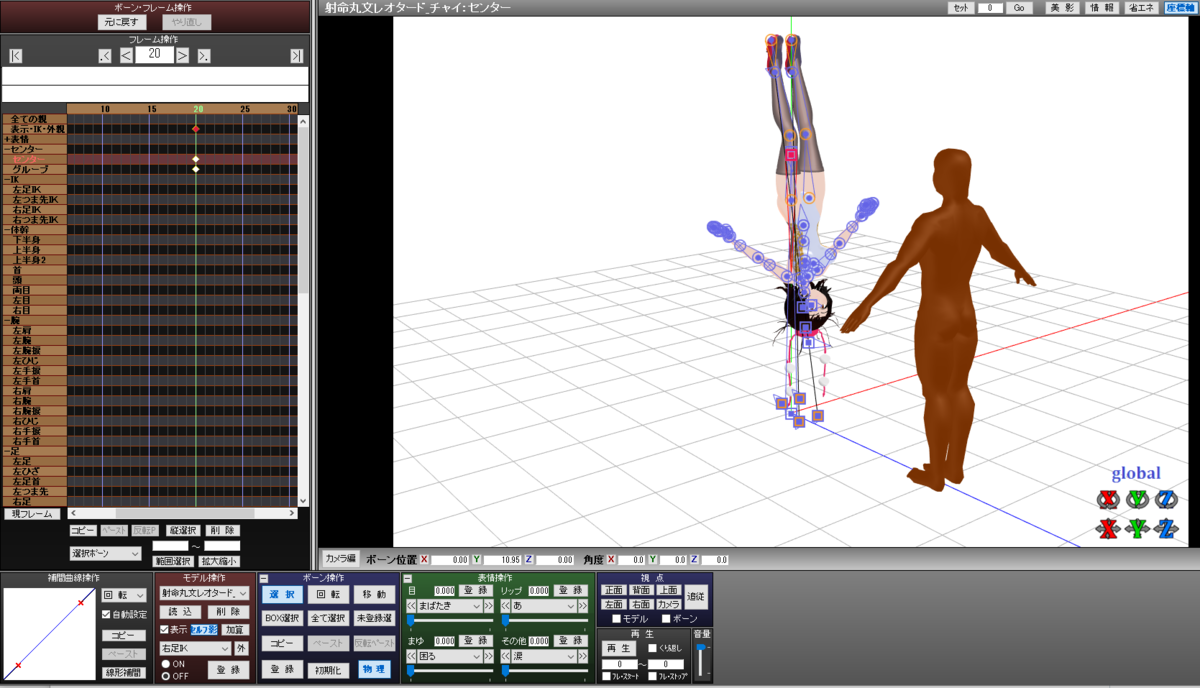Jump to last frame with >| button
This screenshot has width=1200, height=688.
pos(297,55)
